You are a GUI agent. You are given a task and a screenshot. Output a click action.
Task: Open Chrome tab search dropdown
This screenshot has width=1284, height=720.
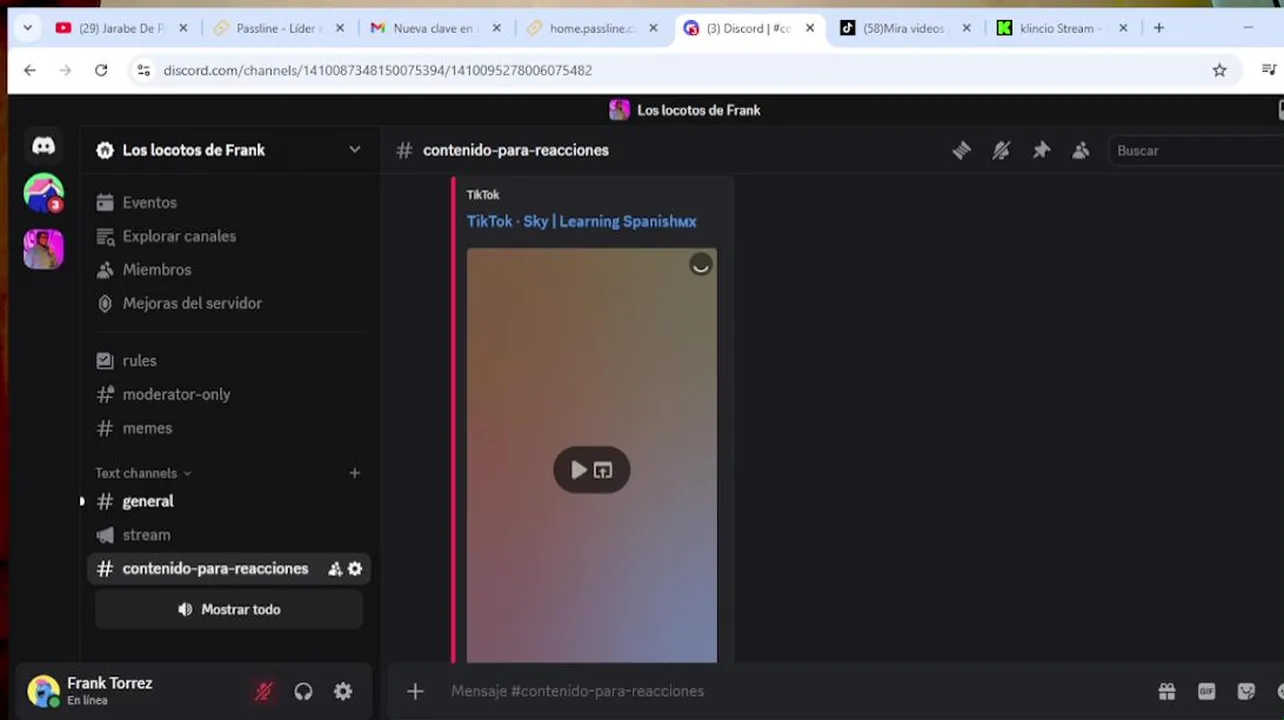pos(27,28)
